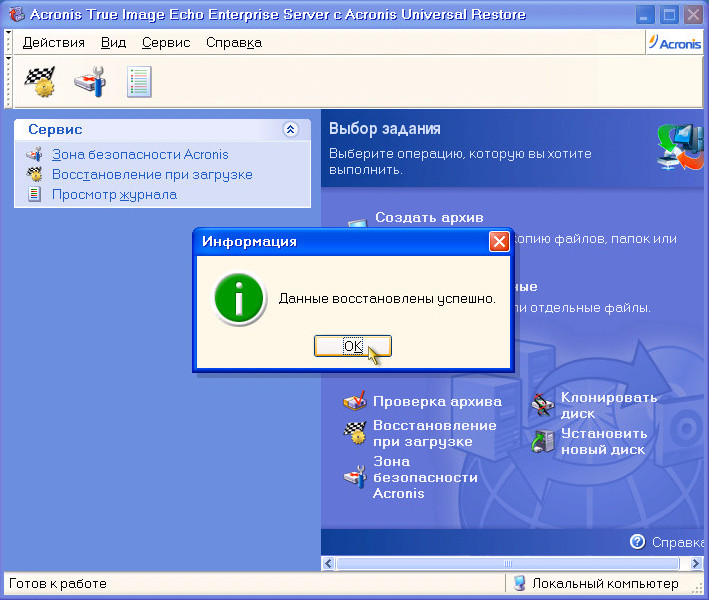Image resolution: width=709 pixels, height=600 pixels.
Task: Click the Клонировать диск icon
Action: point(542,404)
